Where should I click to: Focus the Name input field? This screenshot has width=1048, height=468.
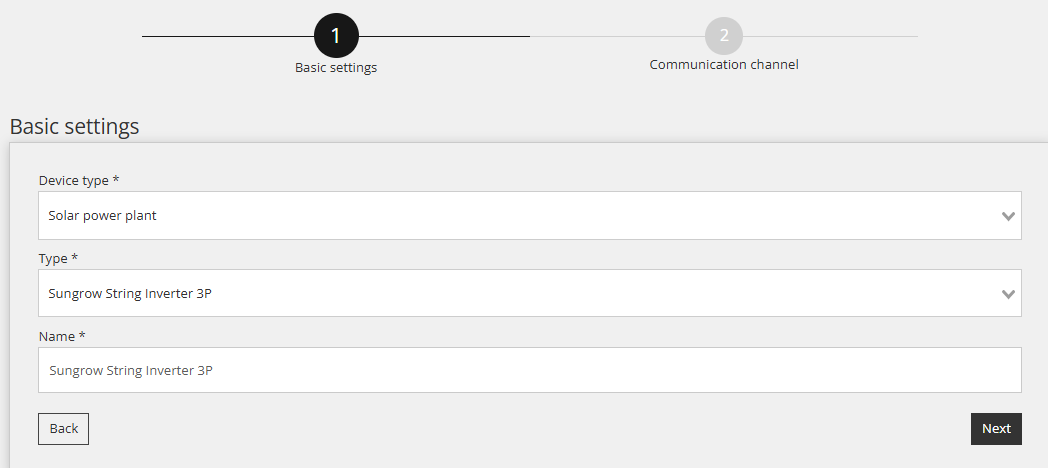pyautogui.click(x=529, y=370)
